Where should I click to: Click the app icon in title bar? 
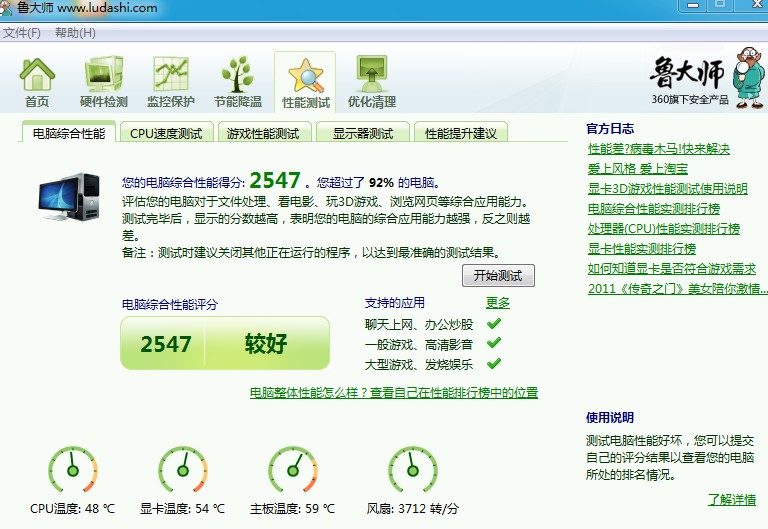point(6,8)
